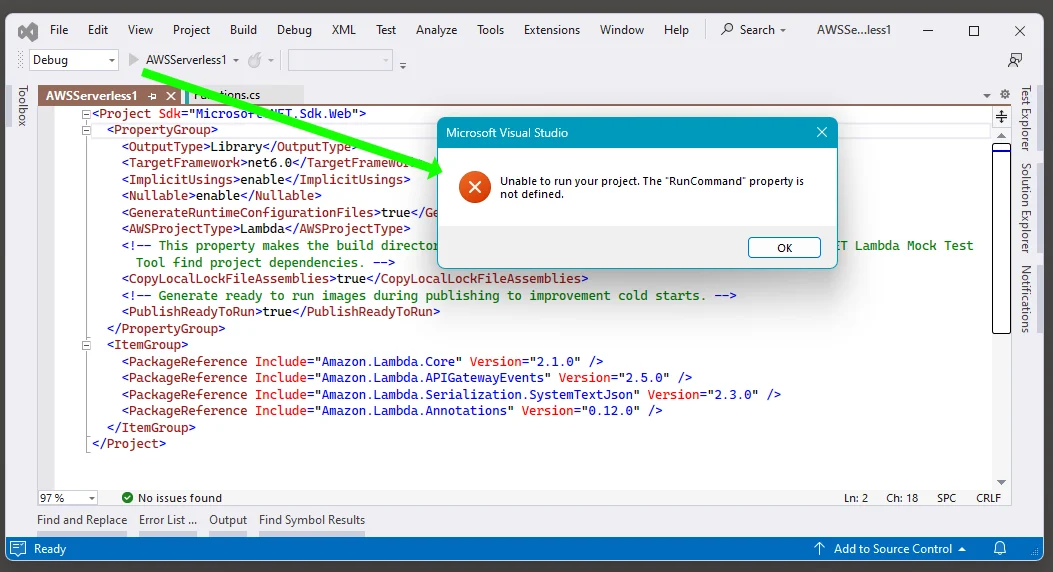The width and height of the screenshot is (1053, 572).
Task: Open the Debug configuration dropdown
Action: 74,60
